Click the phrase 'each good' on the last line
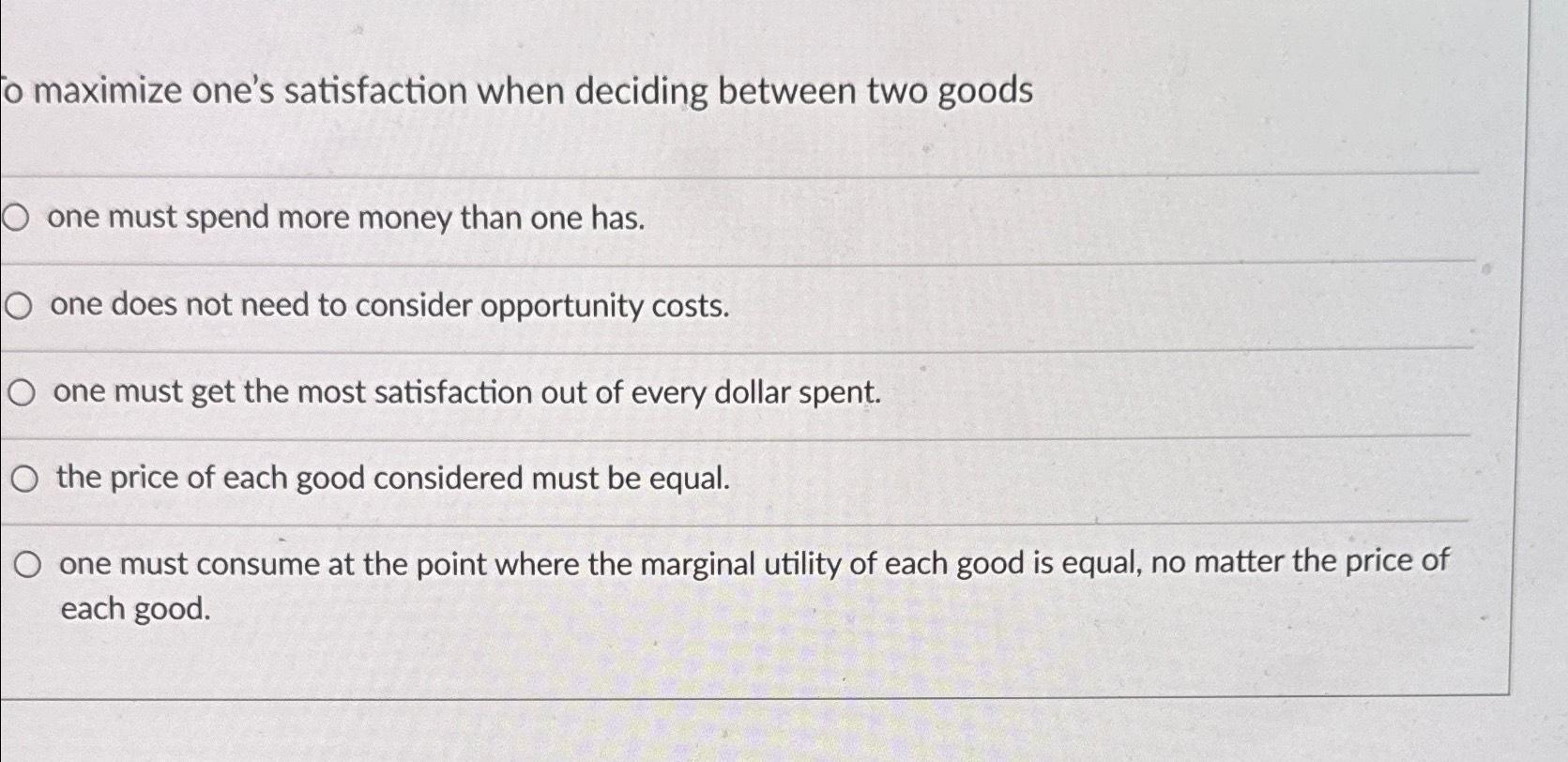Viewport: 1568px width, 762px height. click(135, 608)
